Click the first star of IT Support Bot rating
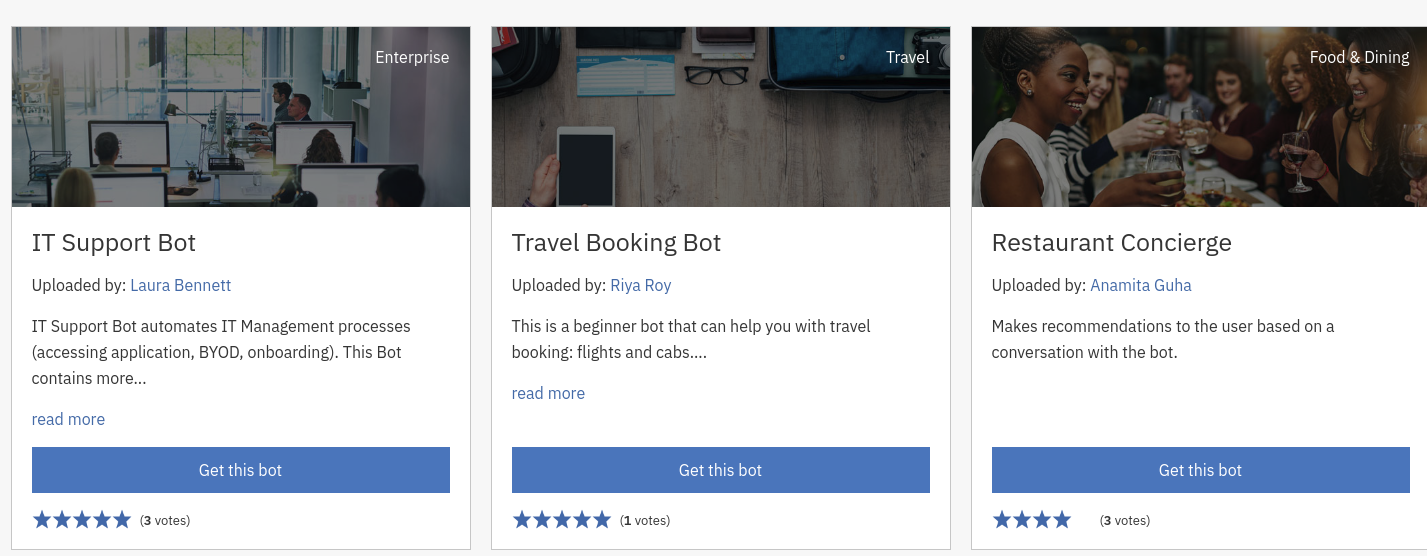1427x556 pixels. point(42,520)
